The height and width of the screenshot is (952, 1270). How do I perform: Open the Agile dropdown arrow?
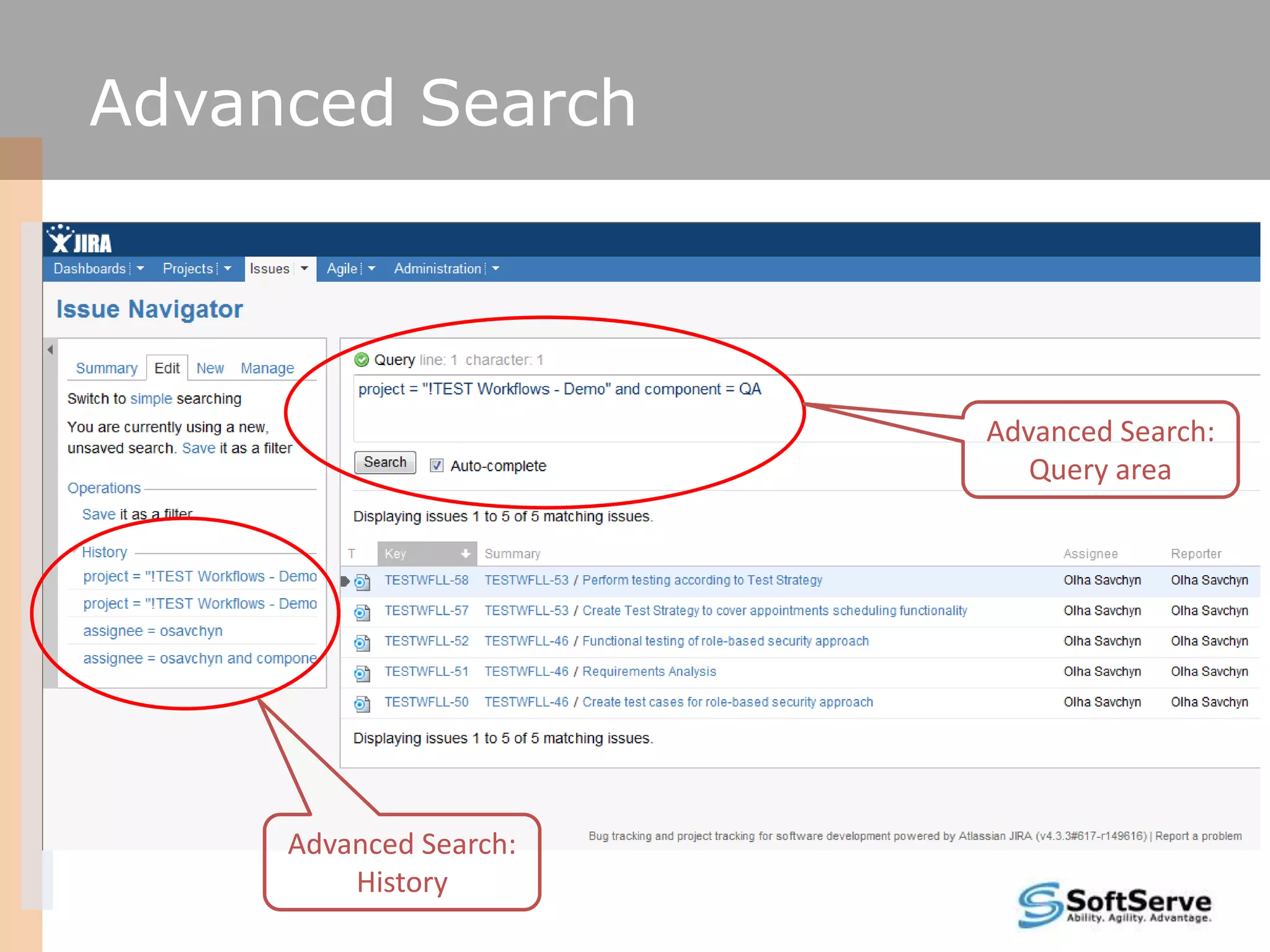[x=371, y=268]
